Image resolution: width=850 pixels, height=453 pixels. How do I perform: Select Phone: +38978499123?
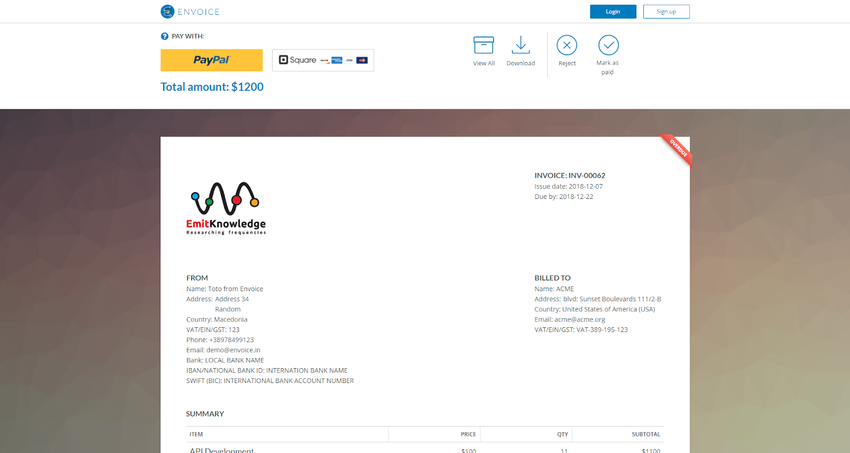pos(220,340)
